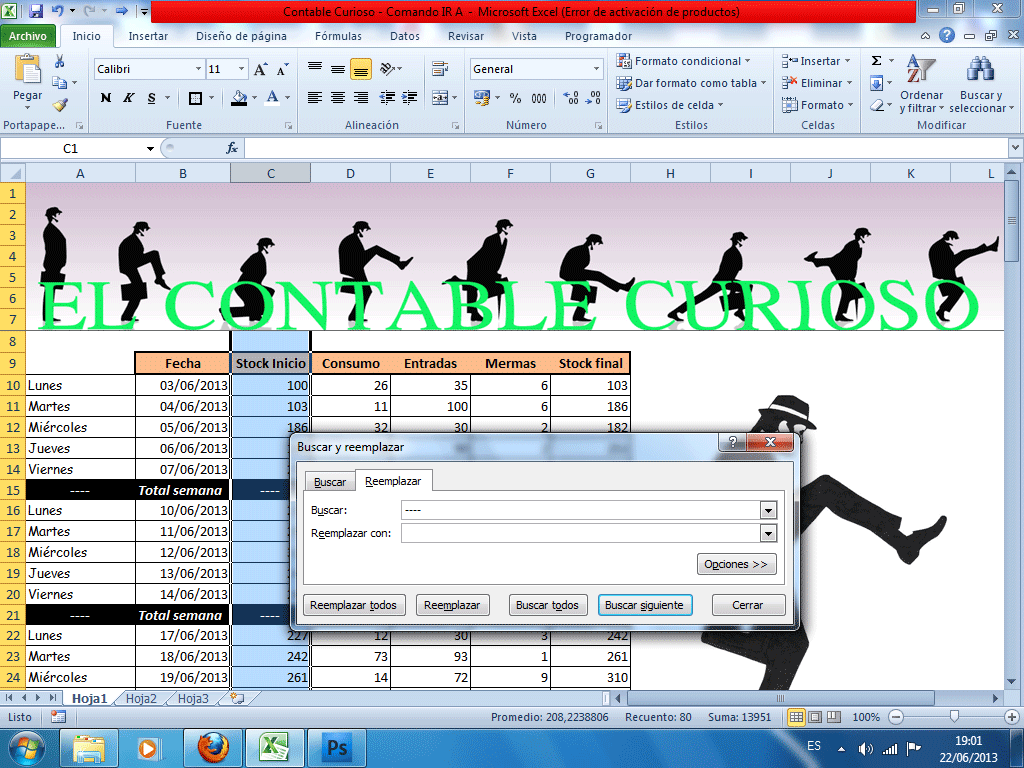Click the AutoSum sigma icon

pos(876,61)
